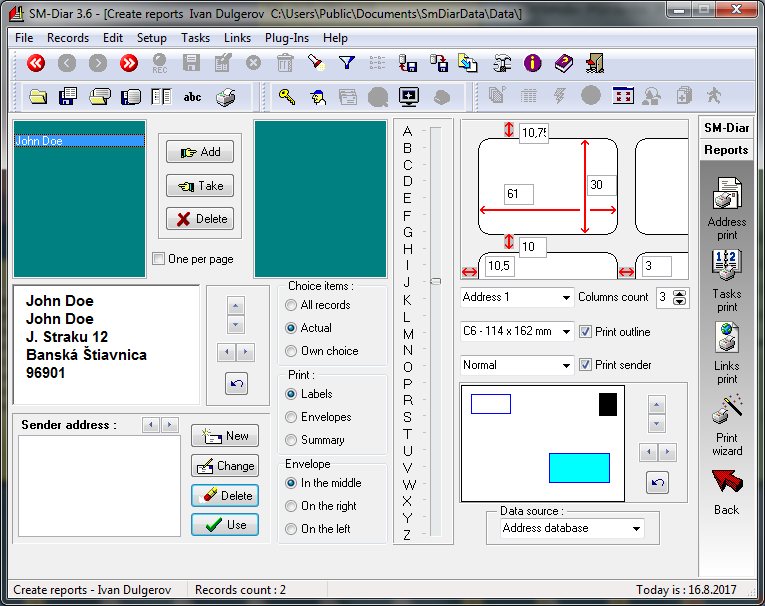Go to first record with red double-left arrow
Screen dimensions: 765x606
coord(36,63)
